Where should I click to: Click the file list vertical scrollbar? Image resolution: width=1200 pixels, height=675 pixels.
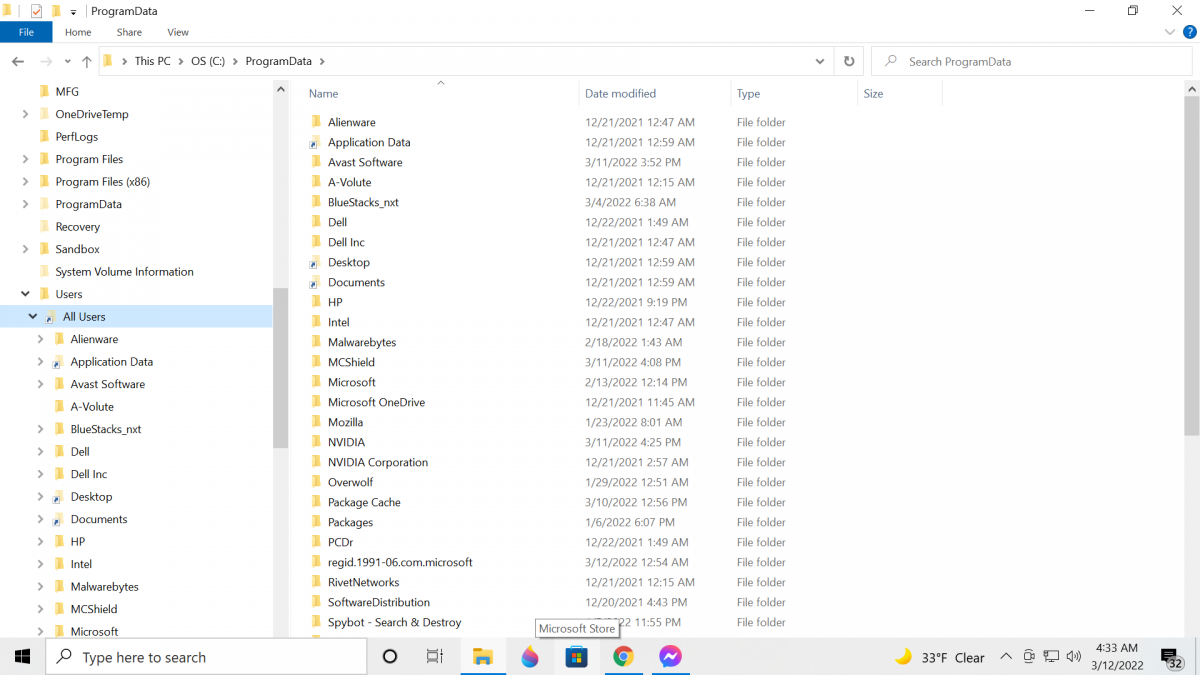[x=1191, y=265]
